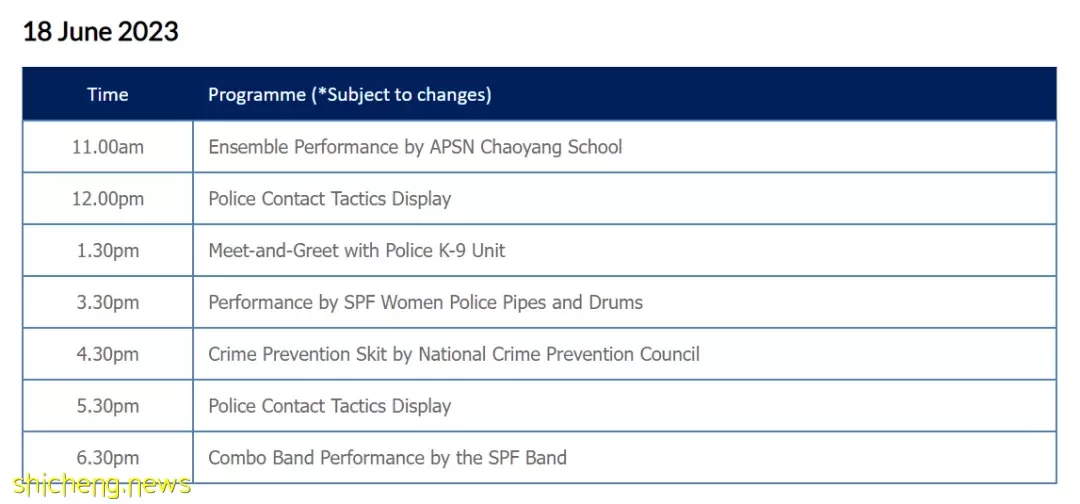This screenshot has height=504, width=1080.
Task: Click the Programme (*Subject to changes) header
Action: (x=350, y=94)
